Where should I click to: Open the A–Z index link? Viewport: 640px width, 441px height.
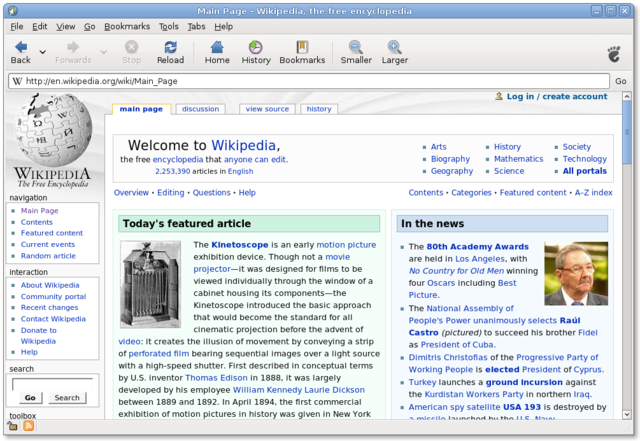click(593, 193)
